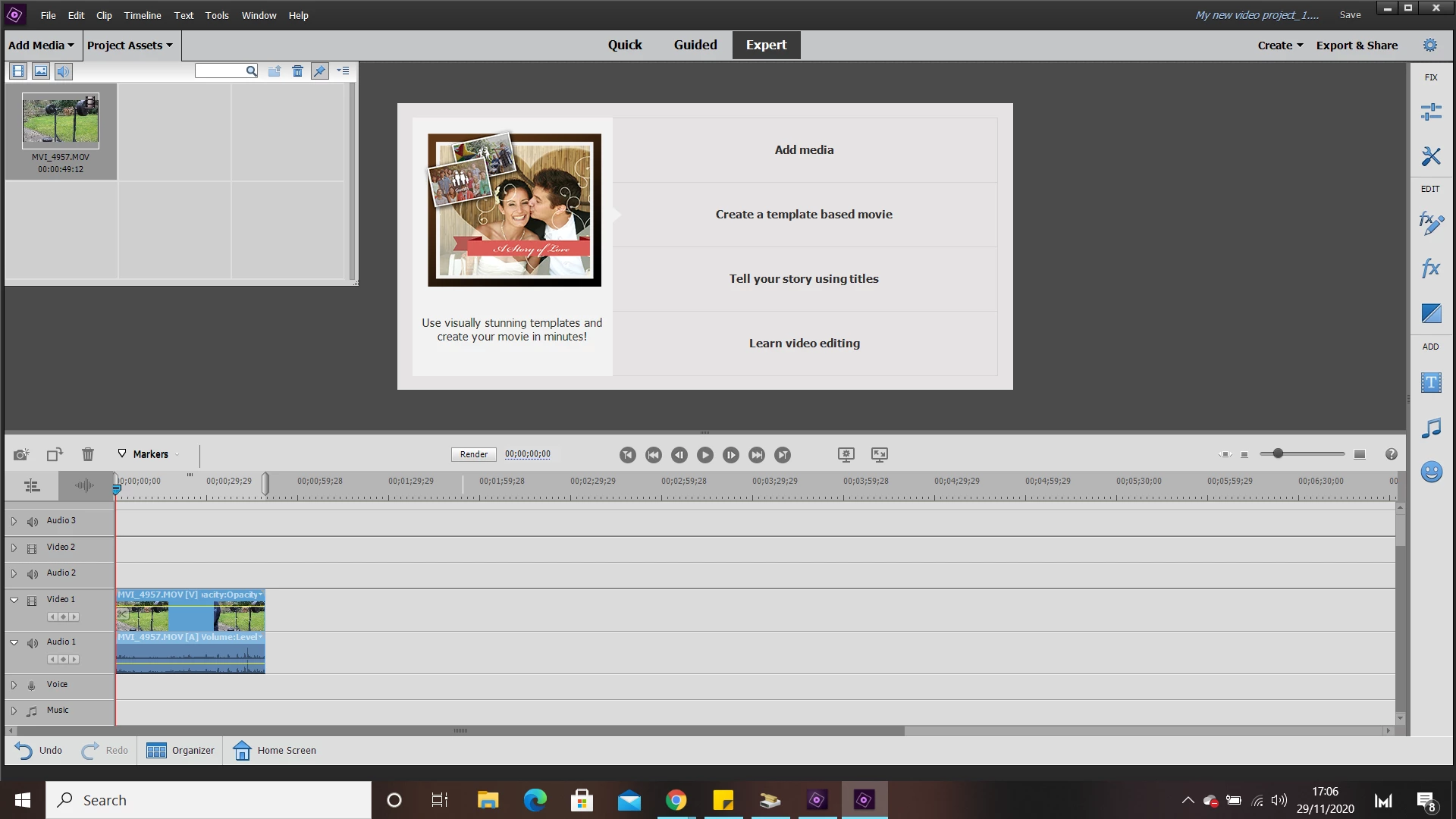
Task: Open the Adjust panel icon
Action: click(x=1431, y=112)
